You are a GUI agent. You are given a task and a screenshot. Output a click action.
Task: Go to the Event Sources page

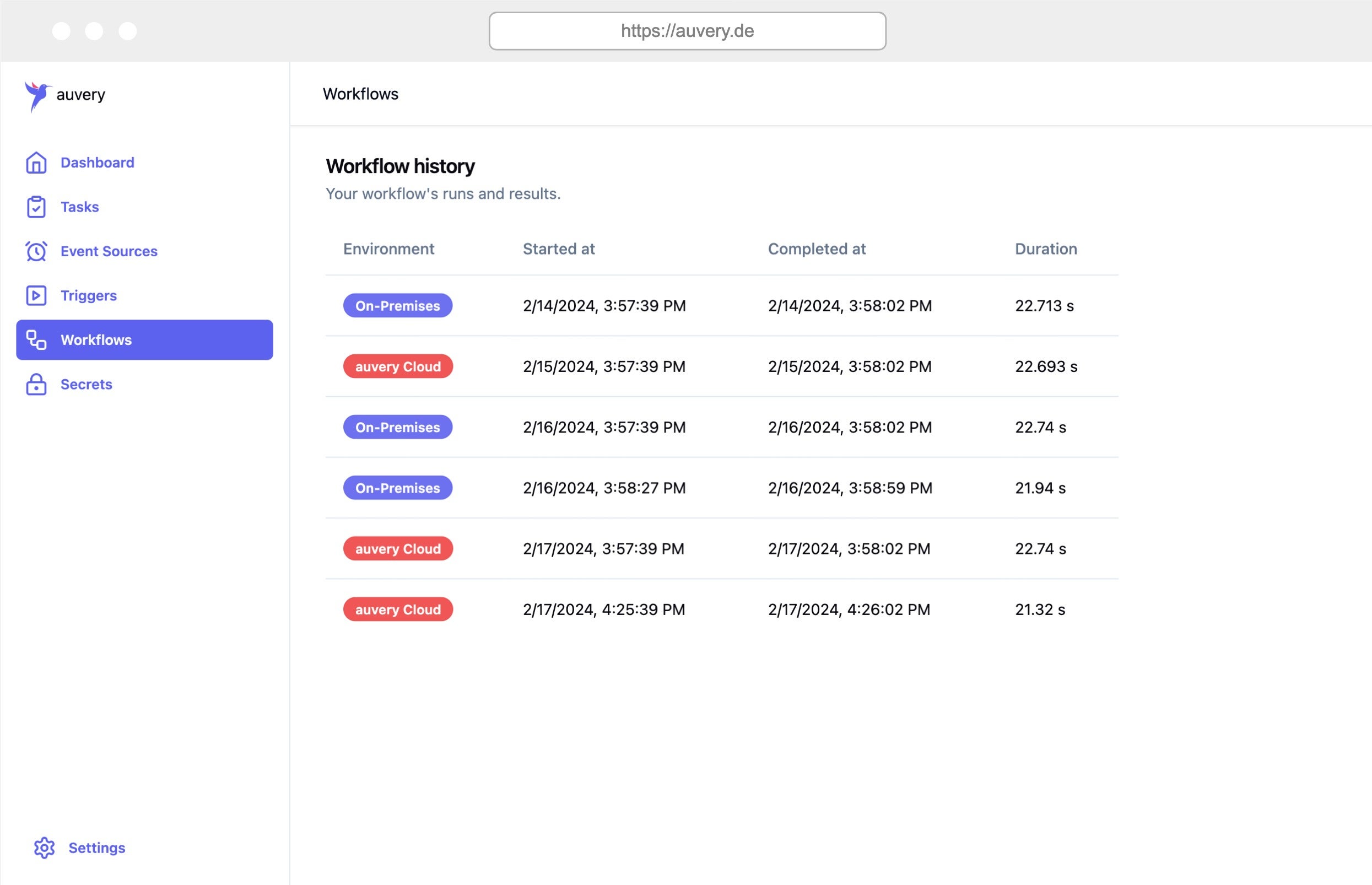click(109, 251)
